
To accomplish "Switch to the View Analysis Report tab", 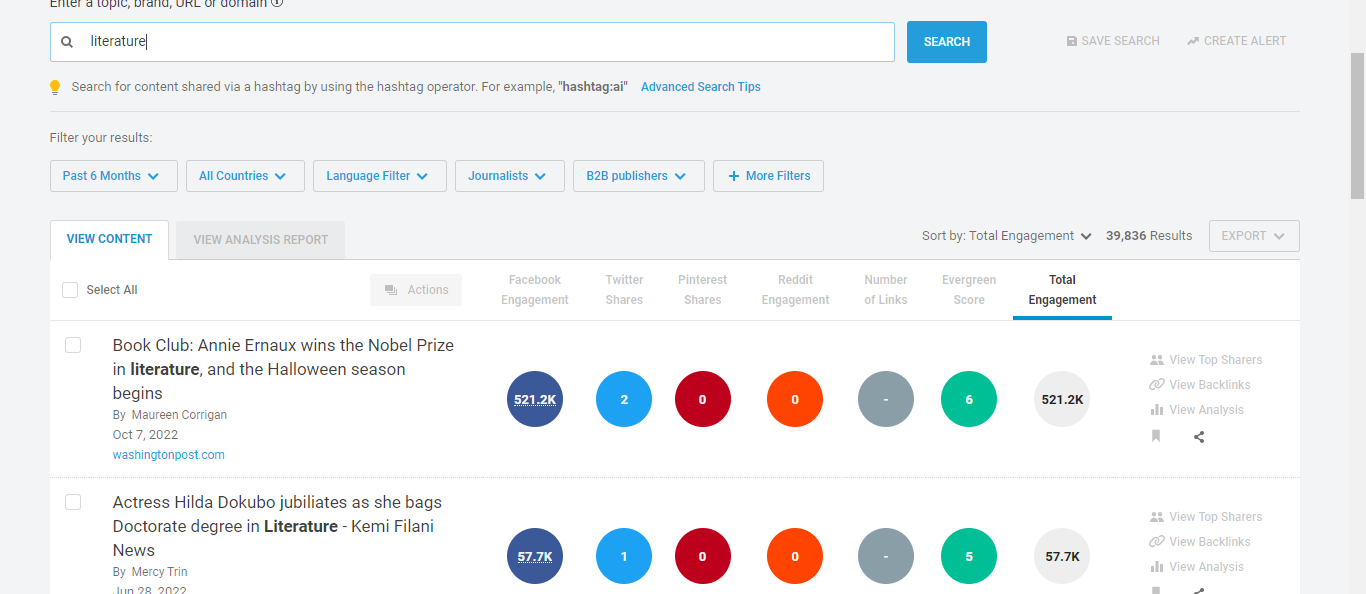I will (259, 239).
